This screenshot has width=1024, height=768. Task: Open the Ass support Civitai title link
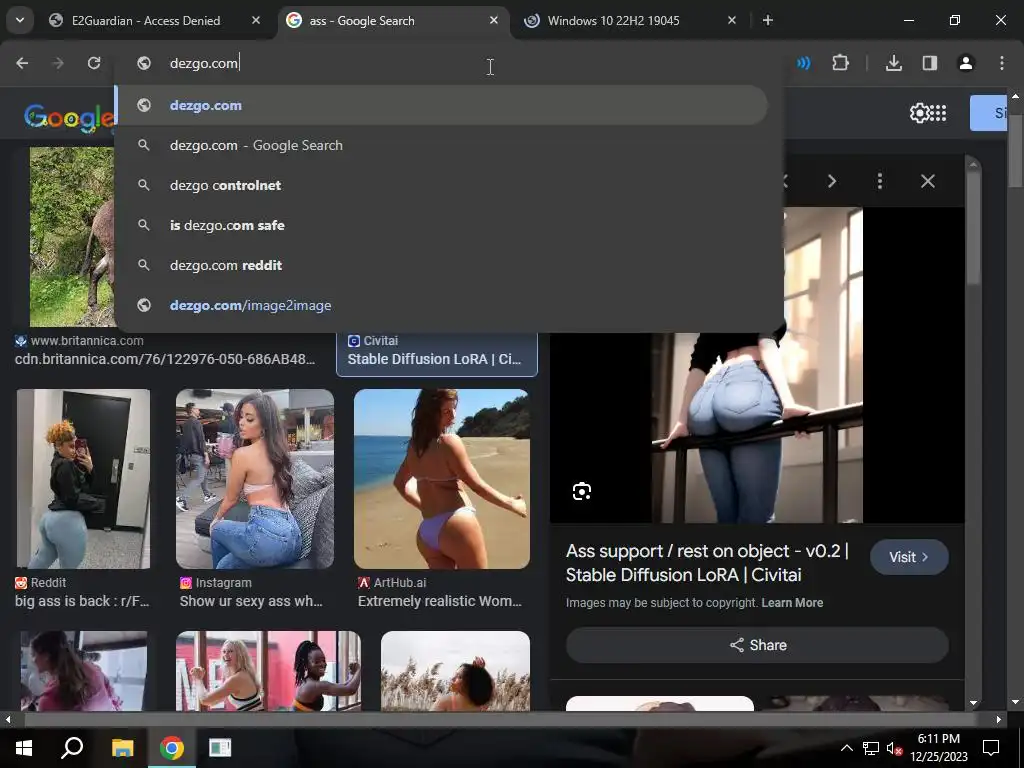coord(707,563)
